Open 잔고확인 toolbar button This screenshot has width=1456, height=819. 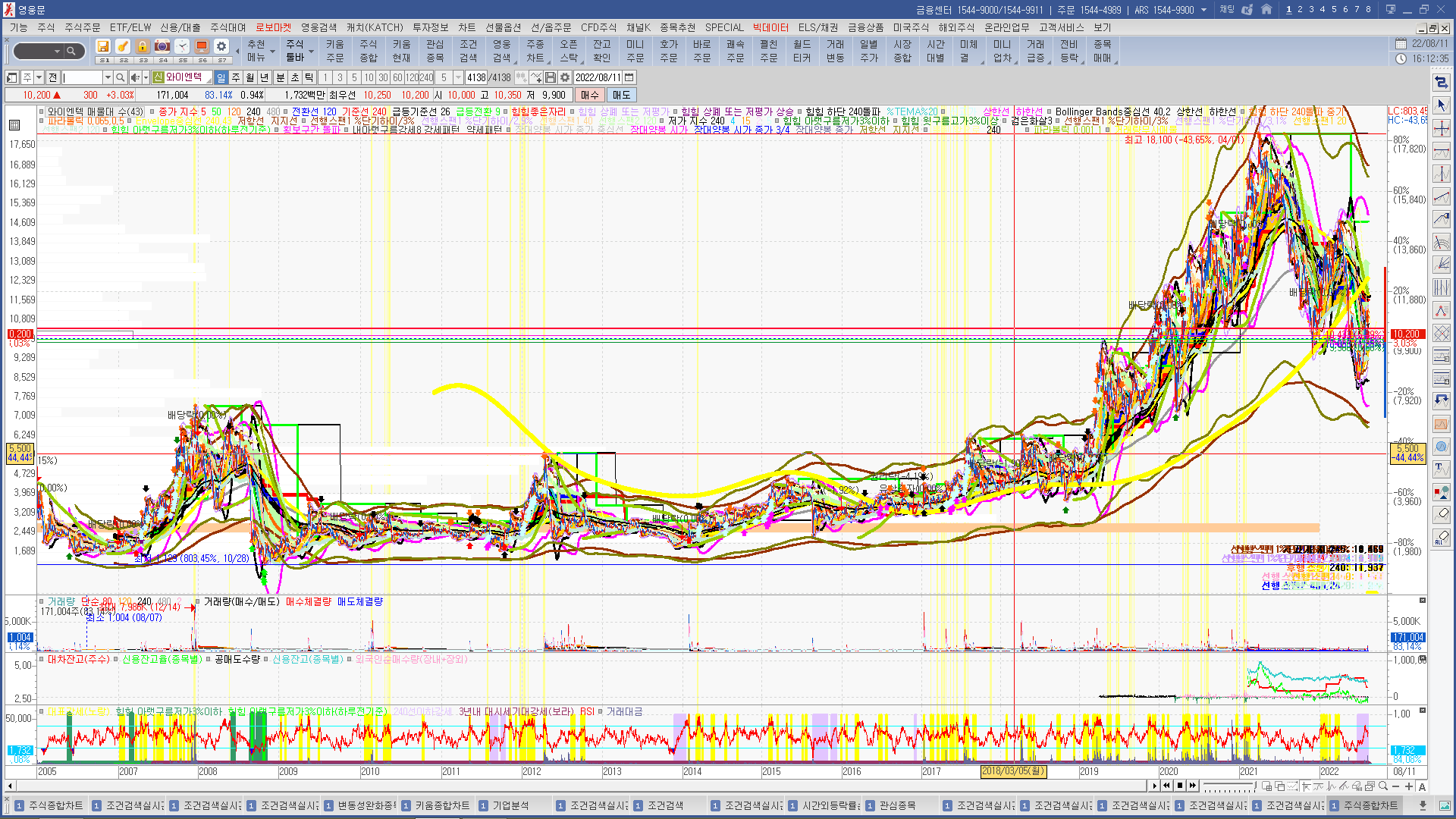pos(601,51)
